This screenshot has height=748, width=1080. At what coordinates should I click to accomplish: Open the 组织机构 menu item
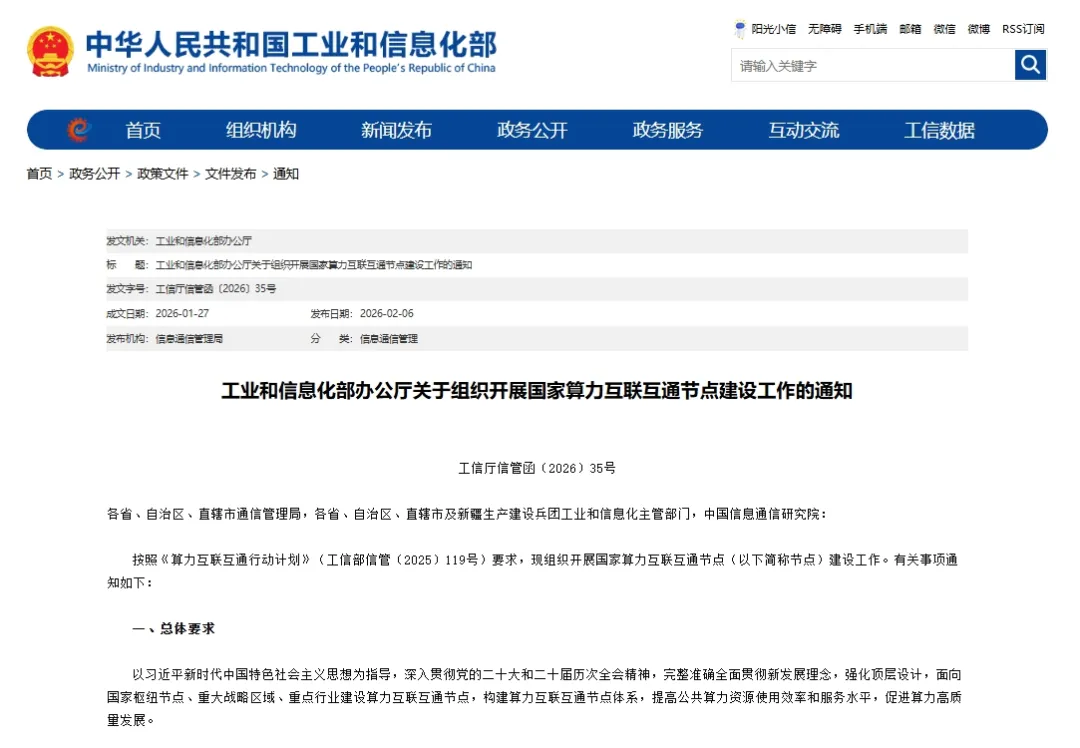point(261,131)
